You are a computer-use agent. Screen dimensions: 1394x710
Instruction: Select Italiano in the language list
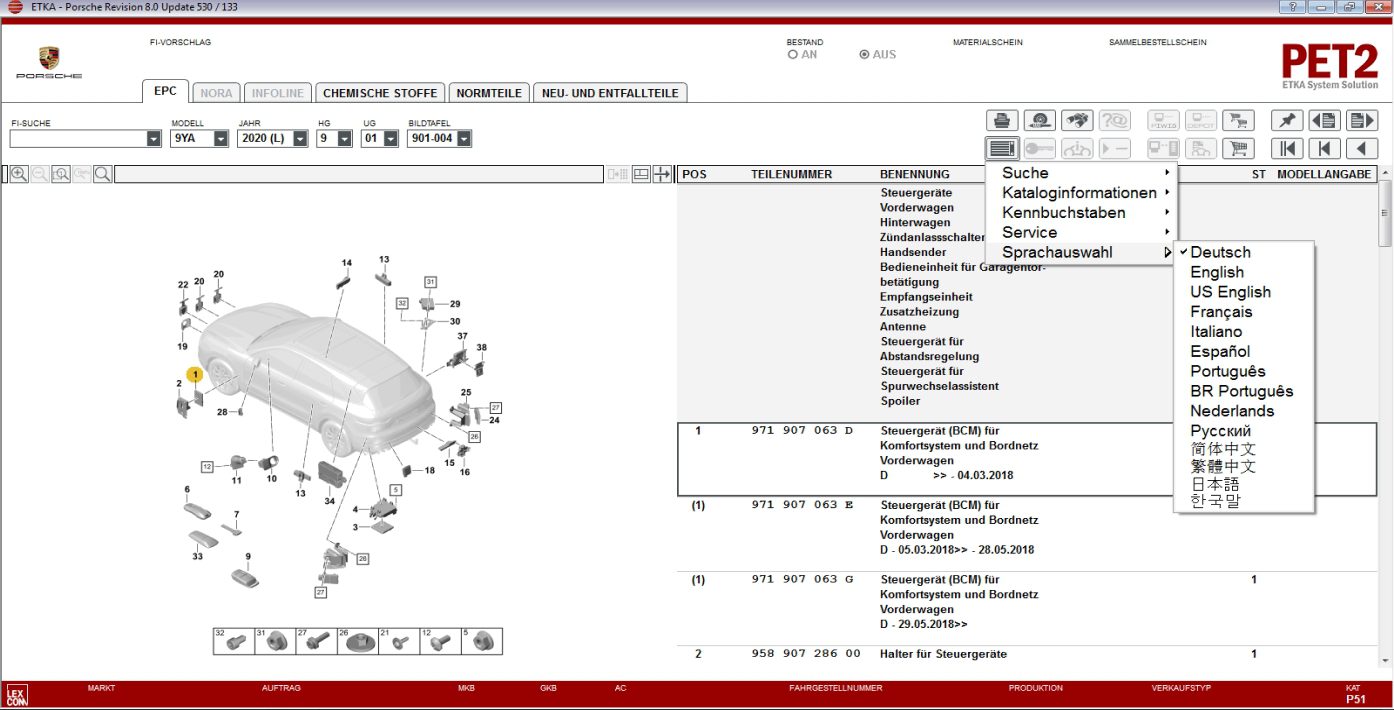[1216, 332]
